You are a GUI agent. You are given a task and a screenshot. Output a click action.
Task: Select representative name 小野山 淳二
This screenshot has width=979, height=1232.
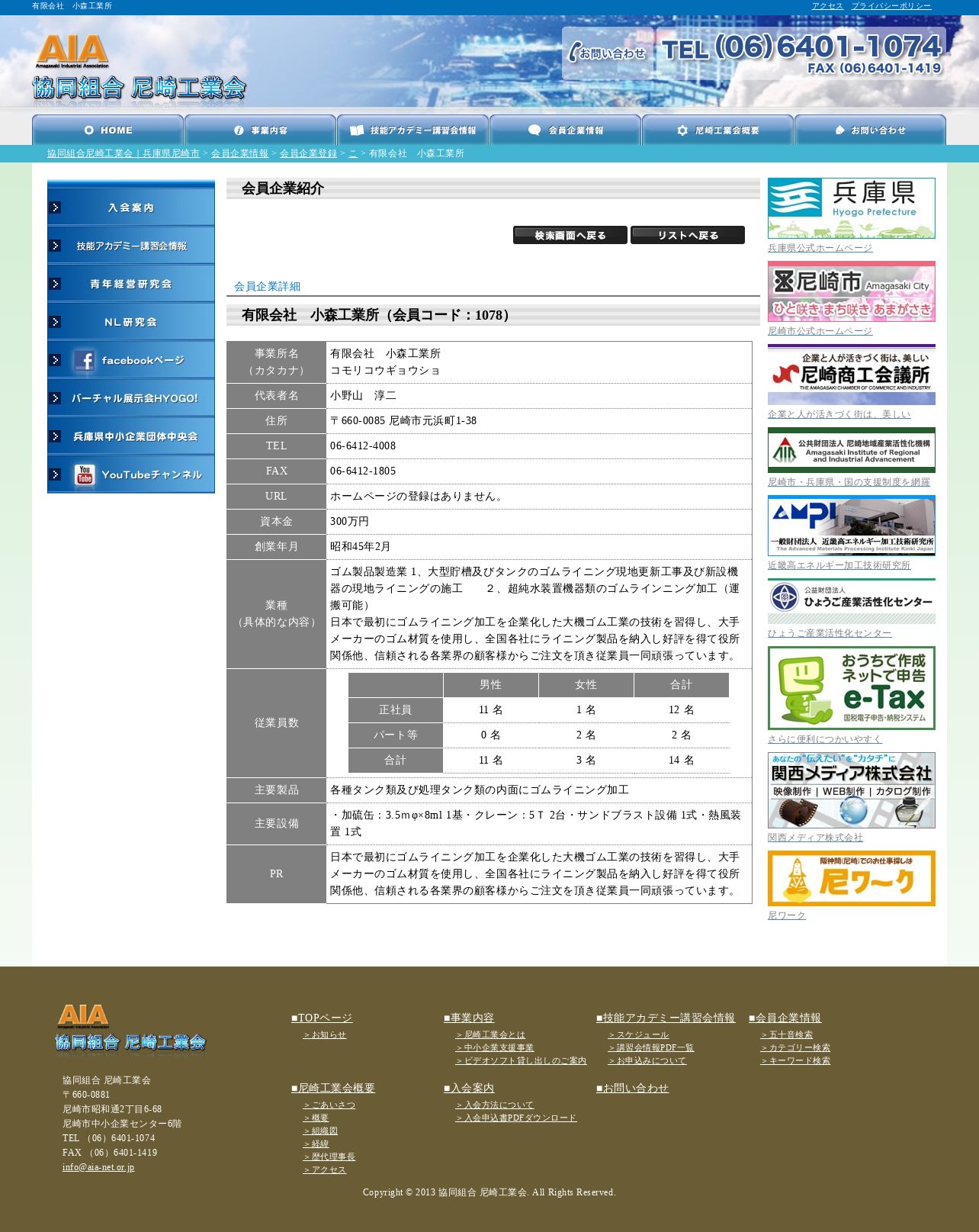click(x=363, y=396)
